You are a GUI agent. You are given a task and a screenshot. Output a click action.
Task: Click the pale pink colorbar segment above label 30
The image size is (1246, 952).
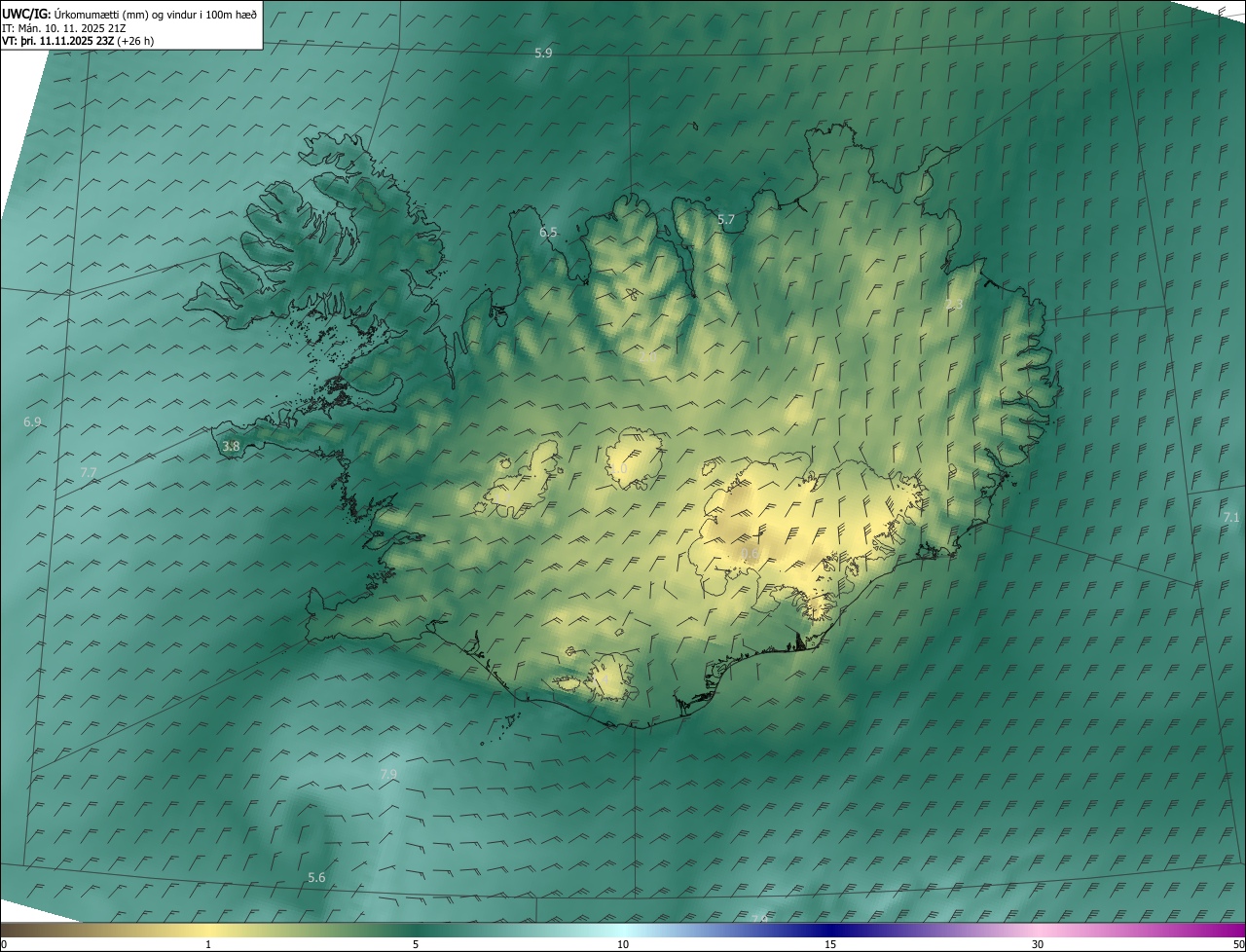pyautogui.click(x=1038, y=930)
